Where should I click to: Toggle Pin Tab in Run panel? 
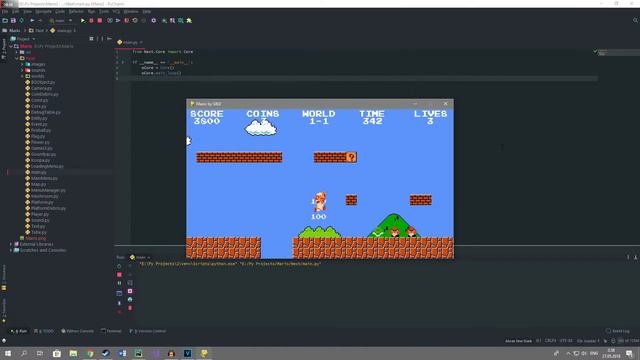(x=119, y=303)
